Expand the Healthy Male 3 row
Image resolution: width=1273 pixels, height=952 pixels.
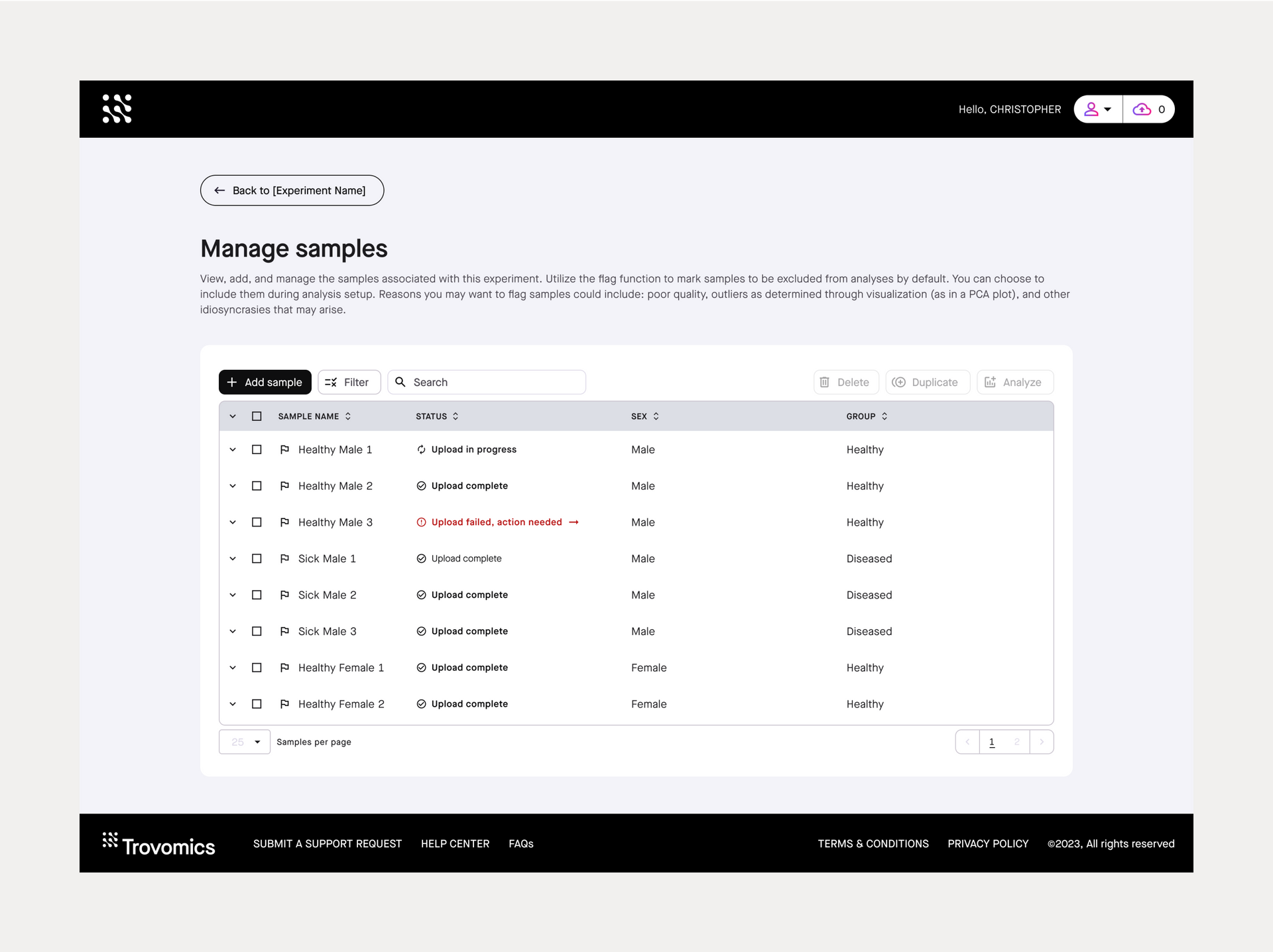pos(233,522)
